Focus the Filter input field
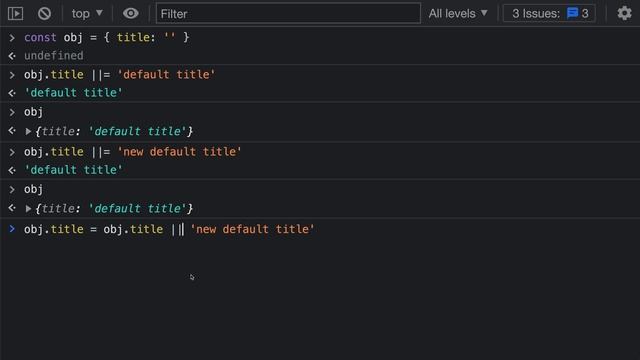This screenshot has height=360, width=640. pyautogui.click(x=288, y=13)
